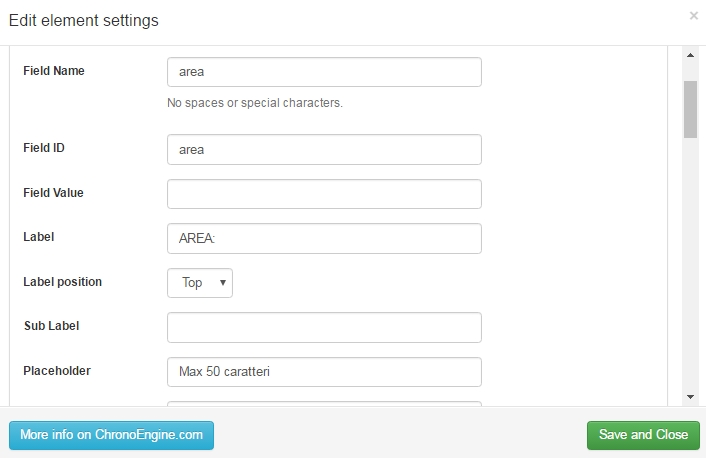The image size is (706, 458).
Task: Open the Label position dropdown
Action: (x=200, y=283)
